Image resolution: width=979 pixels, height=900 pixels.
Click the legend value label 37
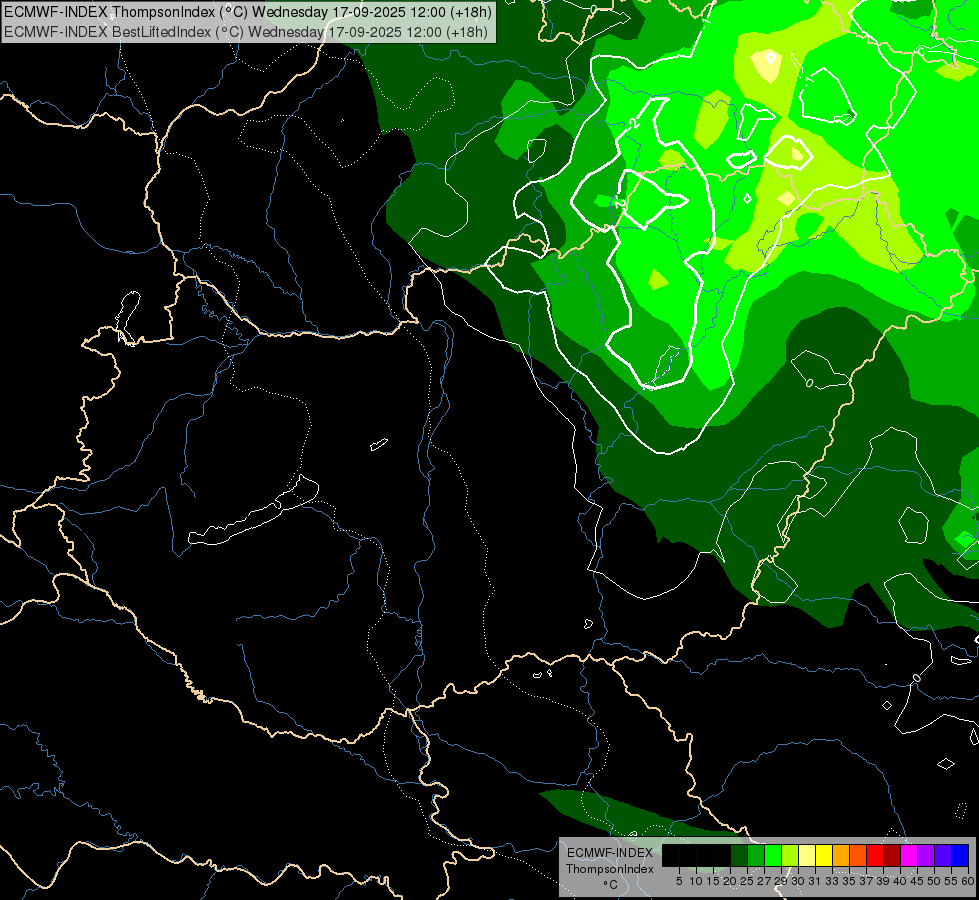pos(867,881)
